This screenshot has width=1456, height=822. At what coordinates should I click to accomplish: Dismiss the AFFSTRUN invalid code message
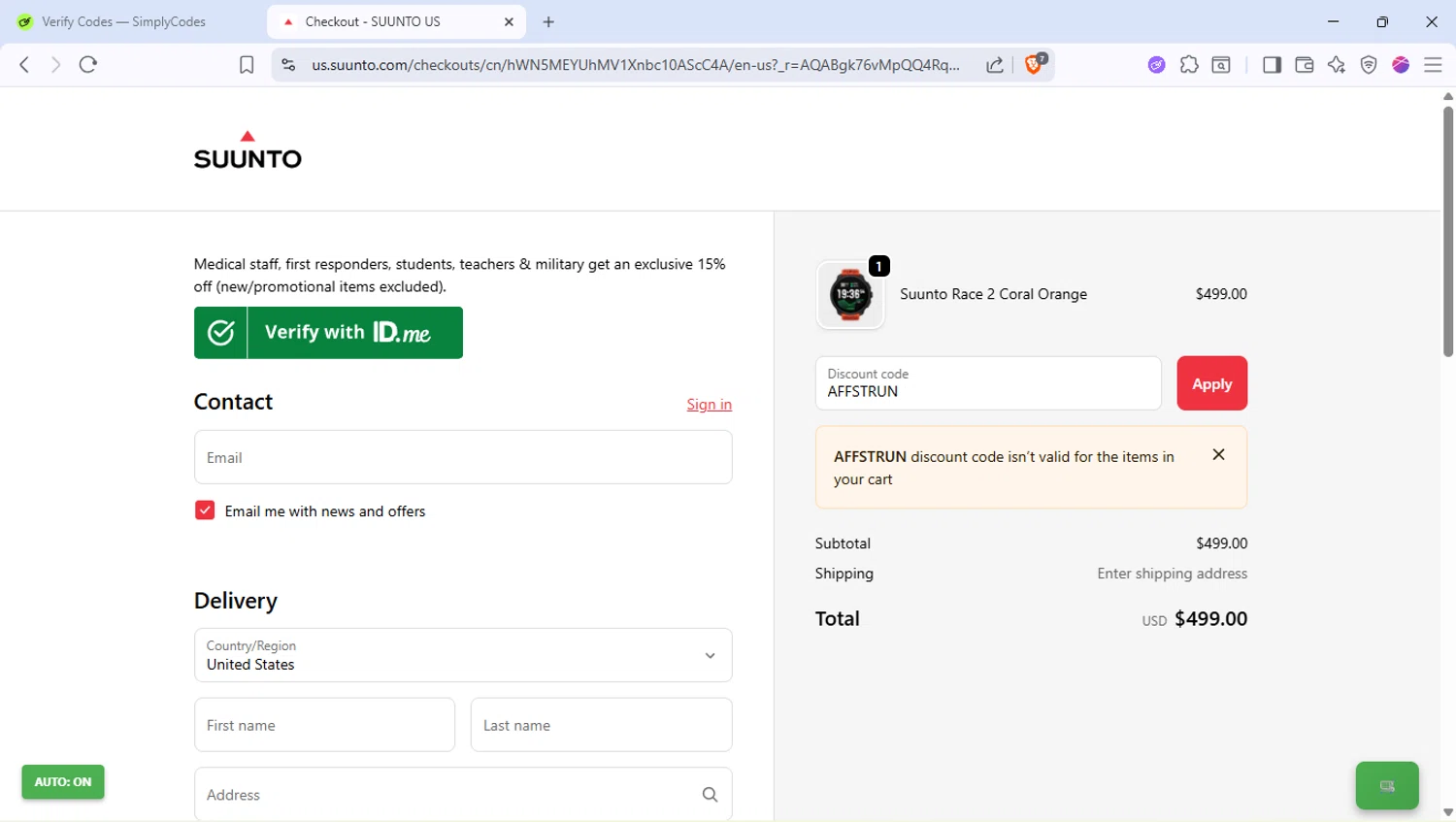click(1218, 454)
